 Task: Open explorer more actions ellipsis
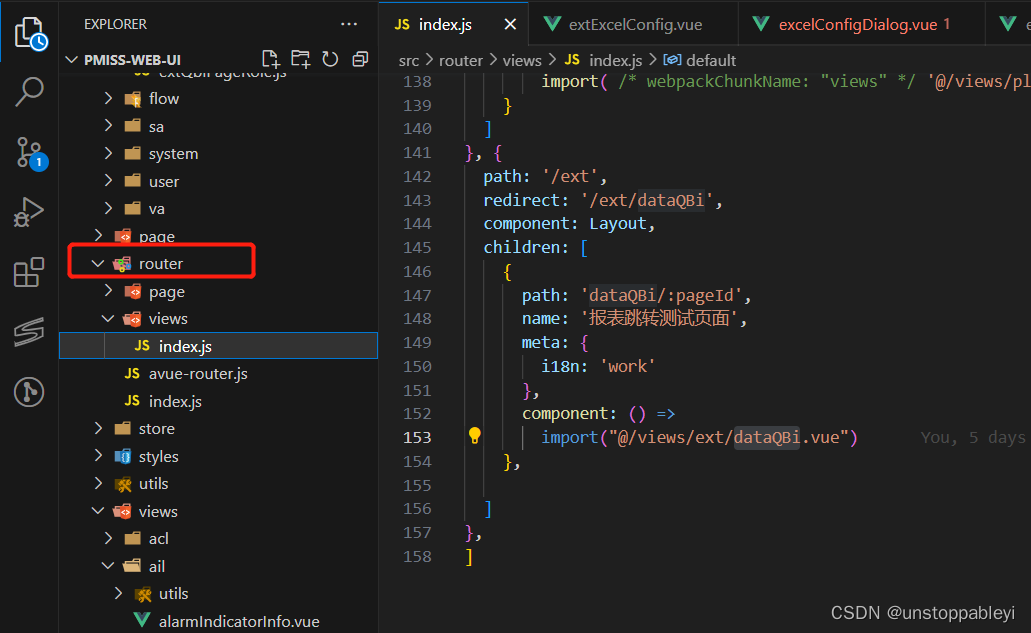(x=348, y=24)
